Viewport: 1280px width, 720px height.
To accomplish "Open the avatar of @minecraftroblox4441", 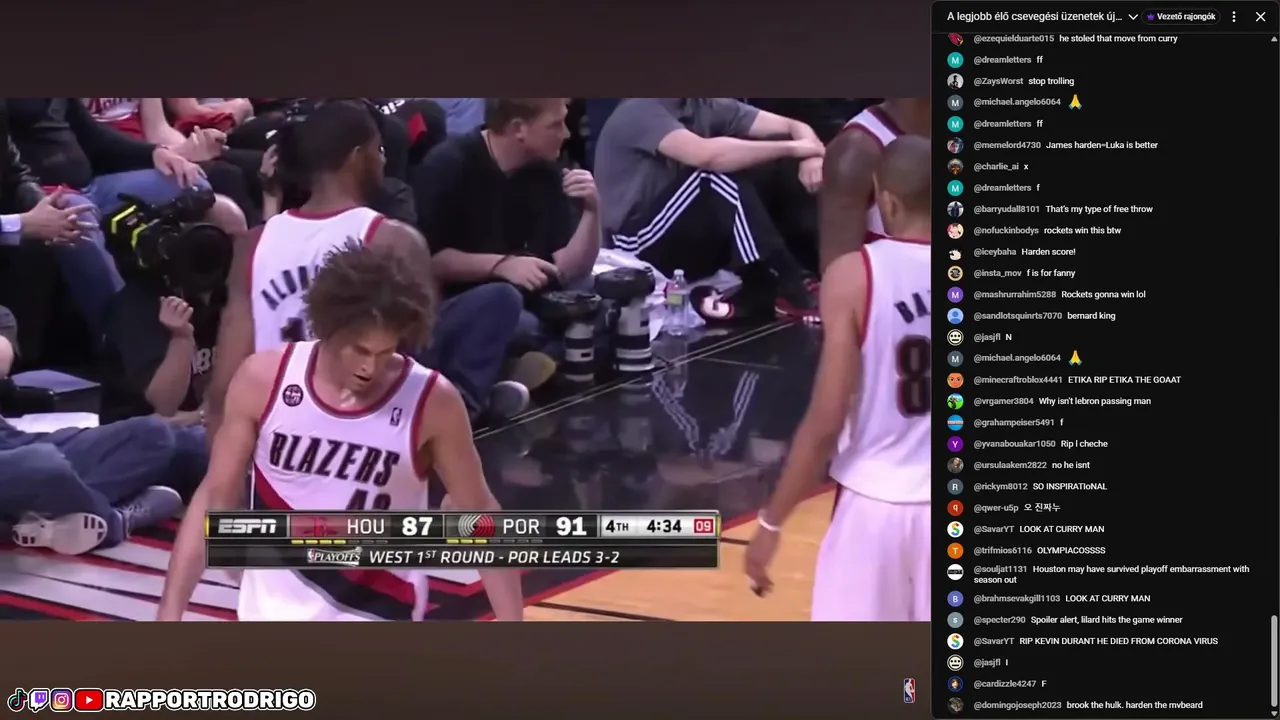I will [955, 380].
